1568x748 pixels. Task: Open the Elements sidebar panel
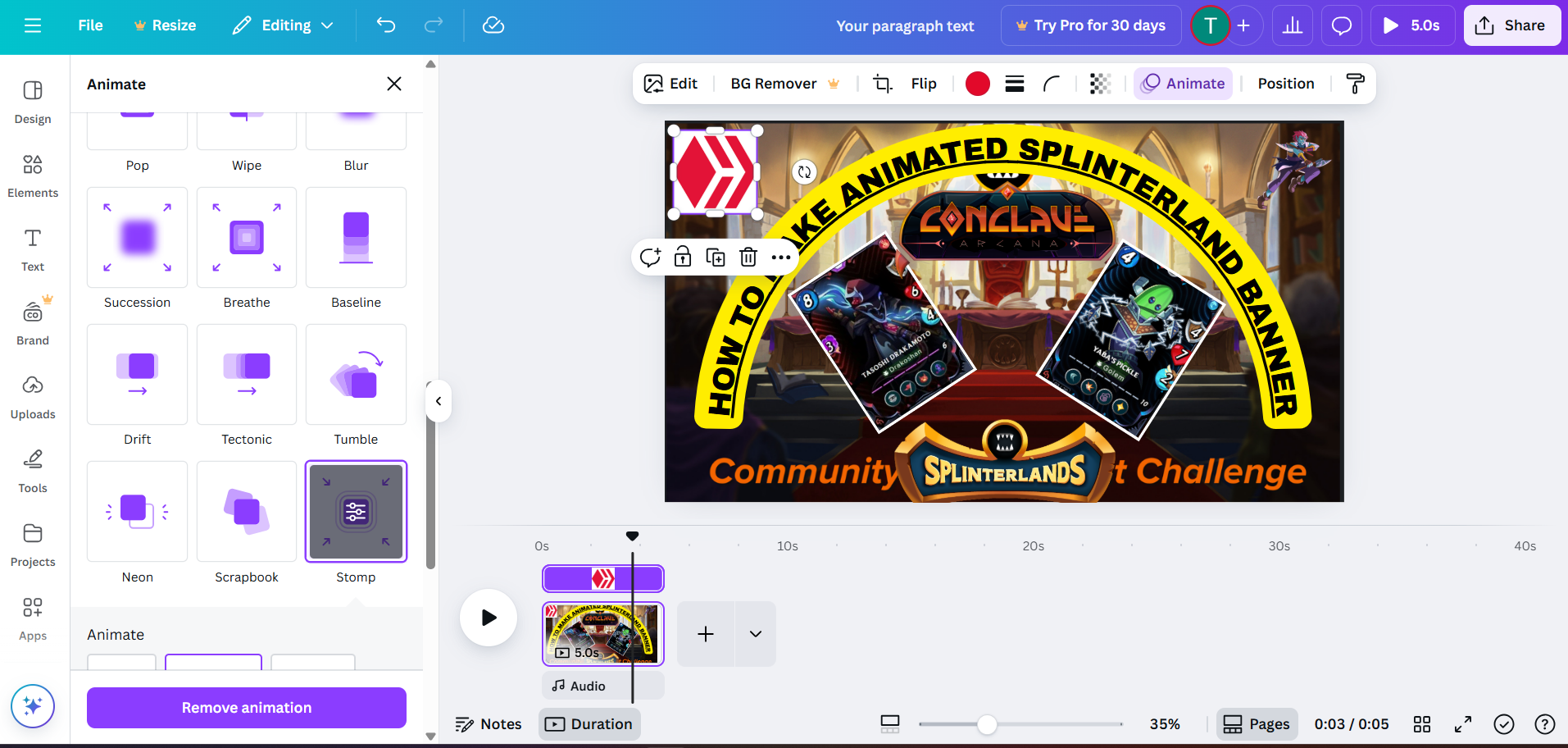pyautogui.click(x=33, y=176)
